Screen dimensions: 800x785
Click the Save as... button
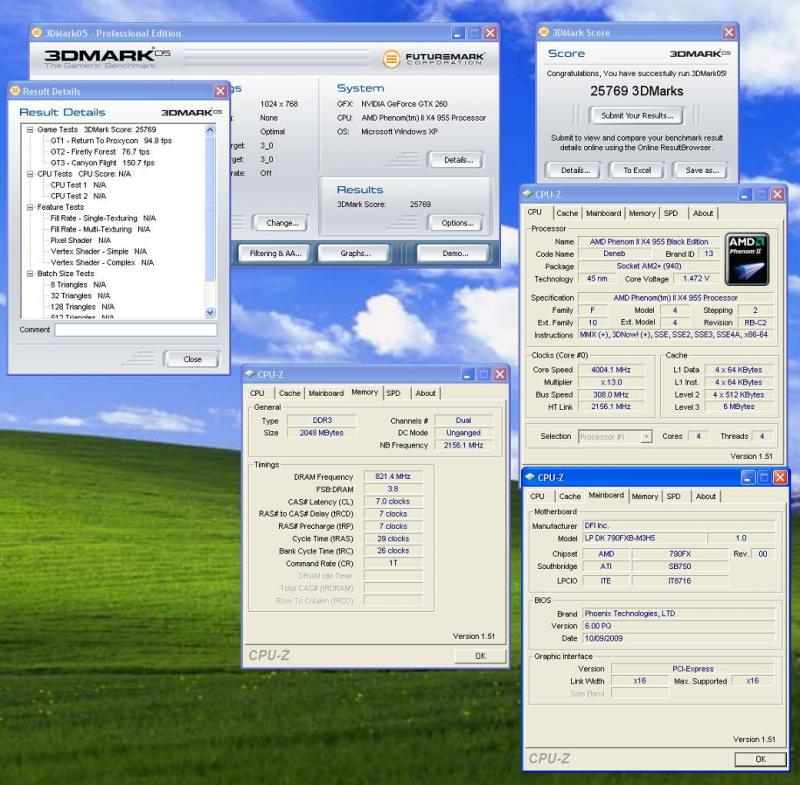(702, 170)
